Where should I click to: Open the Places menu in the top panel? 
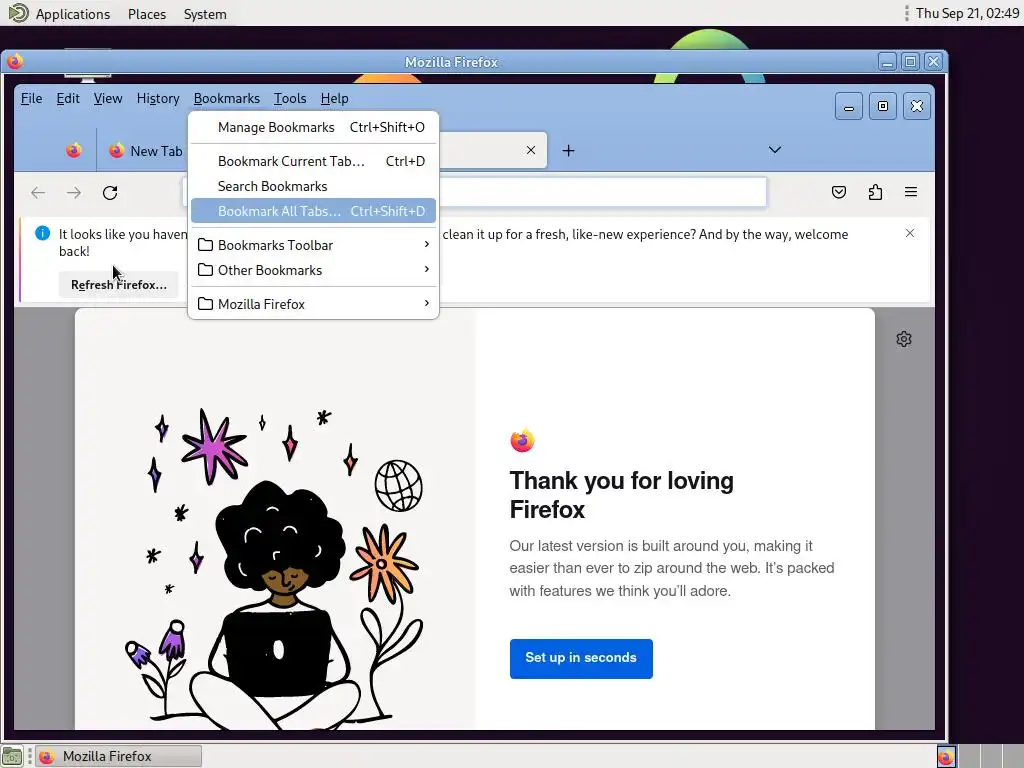click(147, 14)
